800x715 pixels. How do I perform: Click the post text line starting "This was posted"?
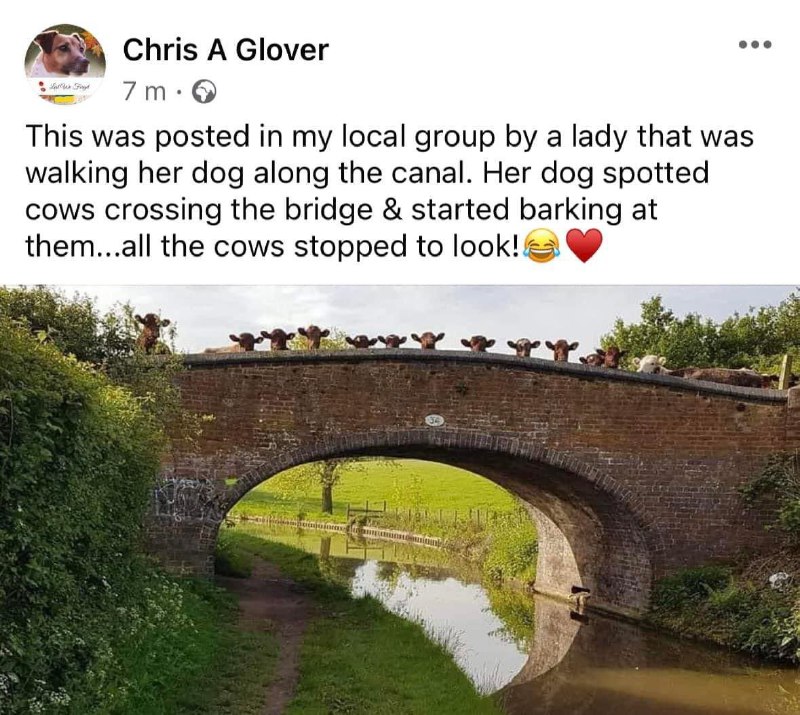[x=390, y=137]
